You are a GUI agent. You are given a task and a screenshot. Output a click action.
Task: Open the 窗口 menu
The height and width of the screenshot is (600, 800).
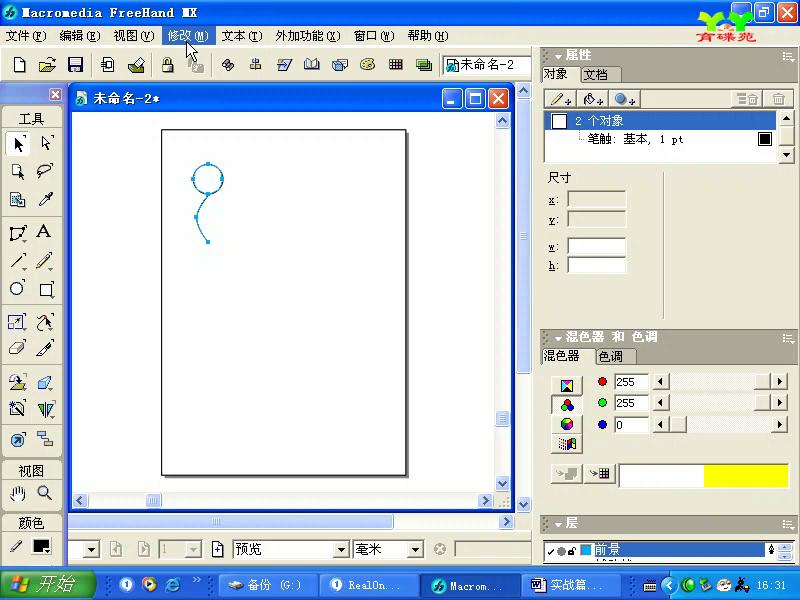[x=374, y=36]
